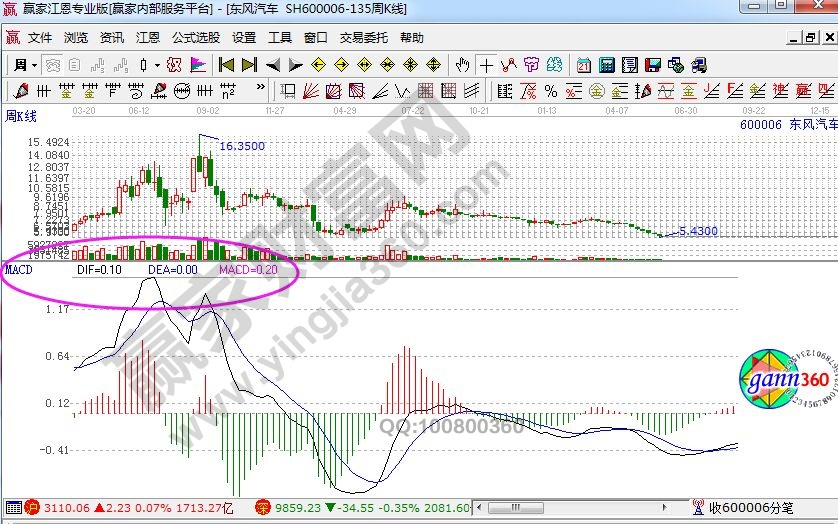Screen dimensions: 838x524
Task: Open the 江恩 menu
Action: [148, 37]
